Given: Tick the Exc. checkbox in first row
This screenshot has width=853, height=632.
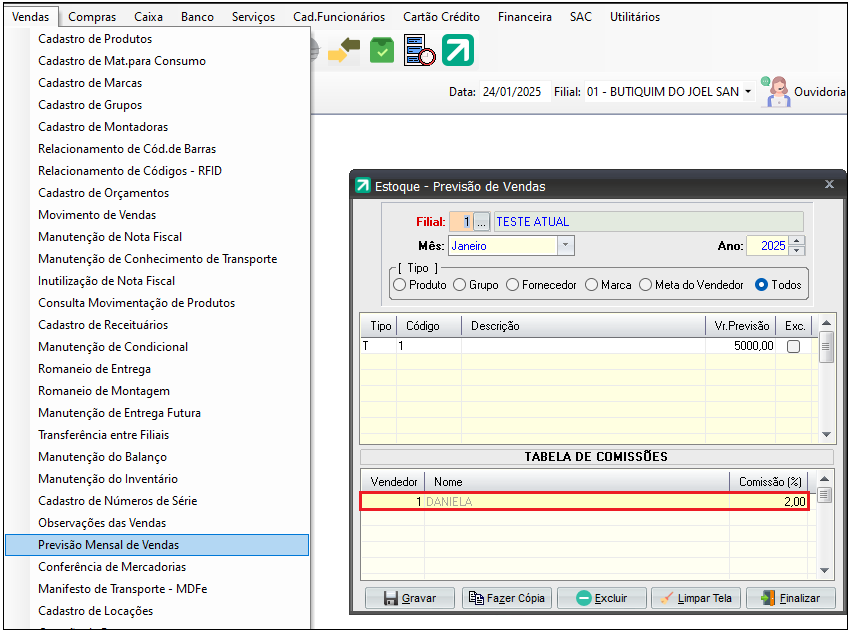Looking at the screenshot, I should click(793, 346).
